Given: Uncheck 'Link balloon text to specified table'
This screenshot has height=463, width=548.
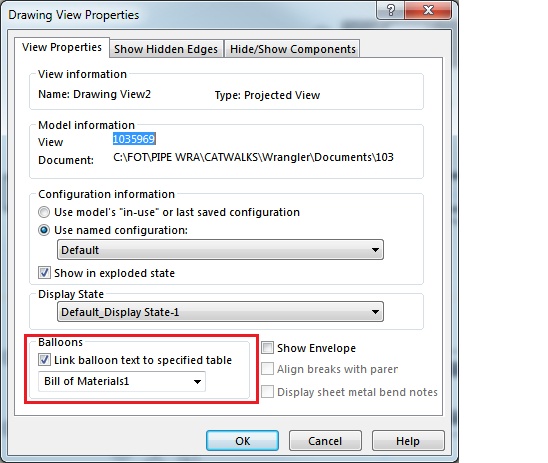Looking at the screenshot, I should tap(44, 360).
